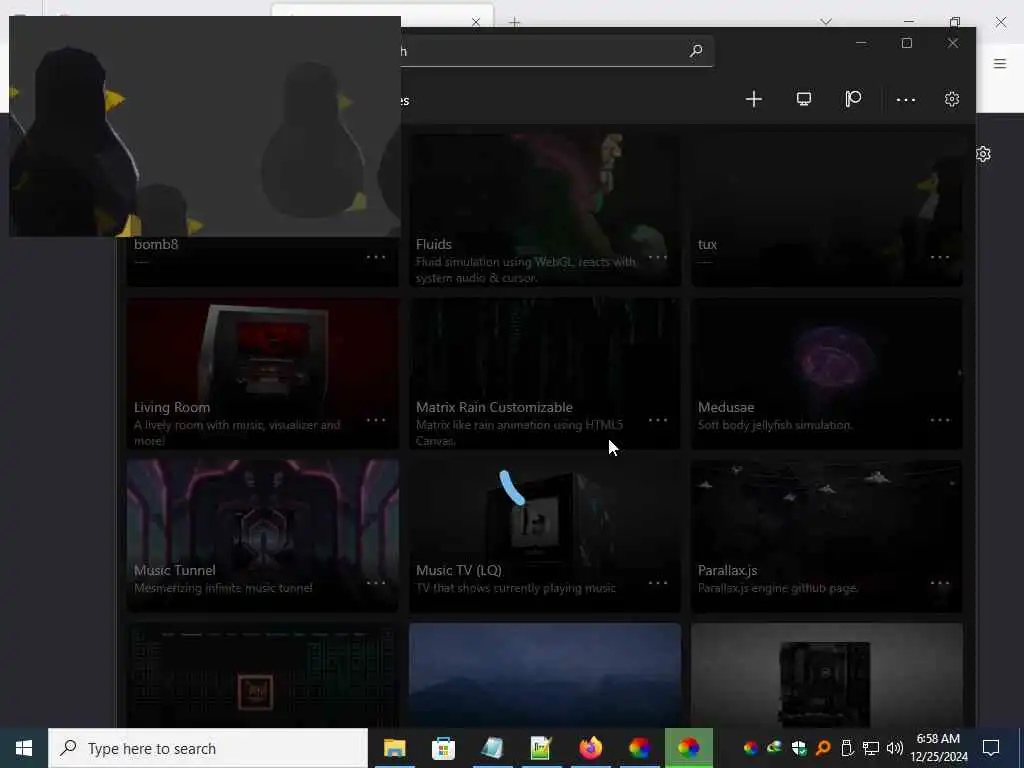
Task: Open Matrix Rain Customizable card options menu
Action: click(658, 420)
